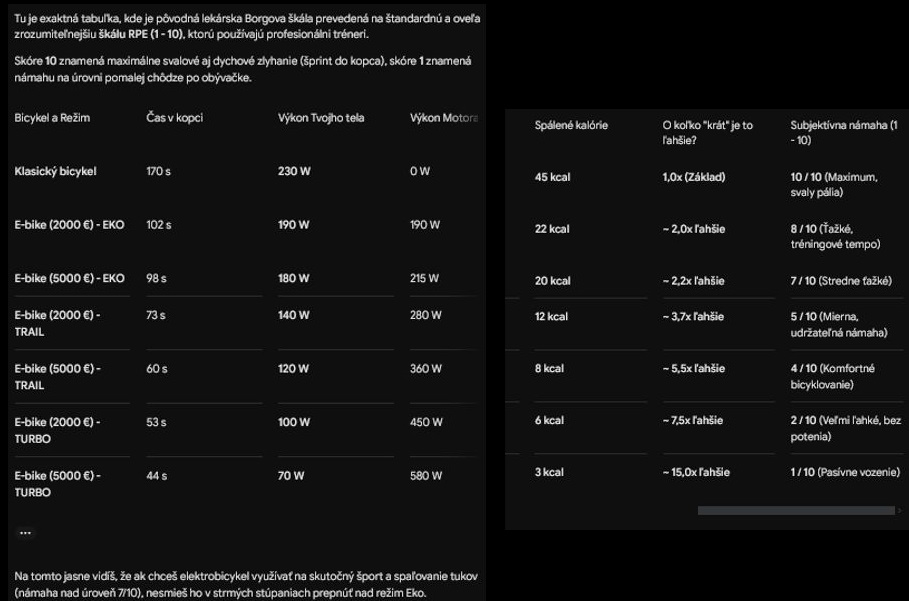Screen dimensions: 909x601
Task: Click the 'O koľko "krát" je to ľahšie?' header
Action: [707, 133]
